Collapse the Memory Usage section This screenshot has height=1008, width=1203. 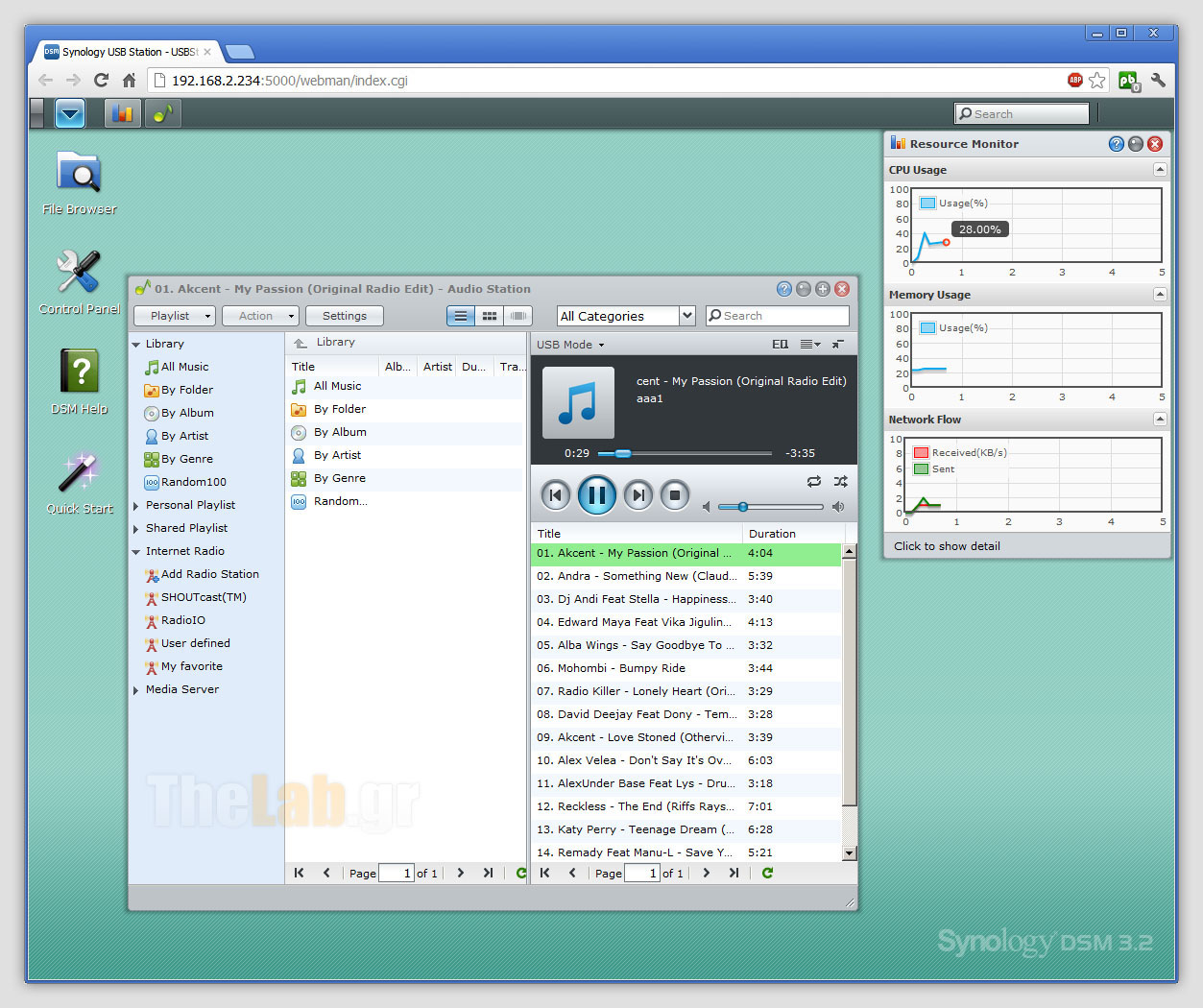coord(1160,295)
